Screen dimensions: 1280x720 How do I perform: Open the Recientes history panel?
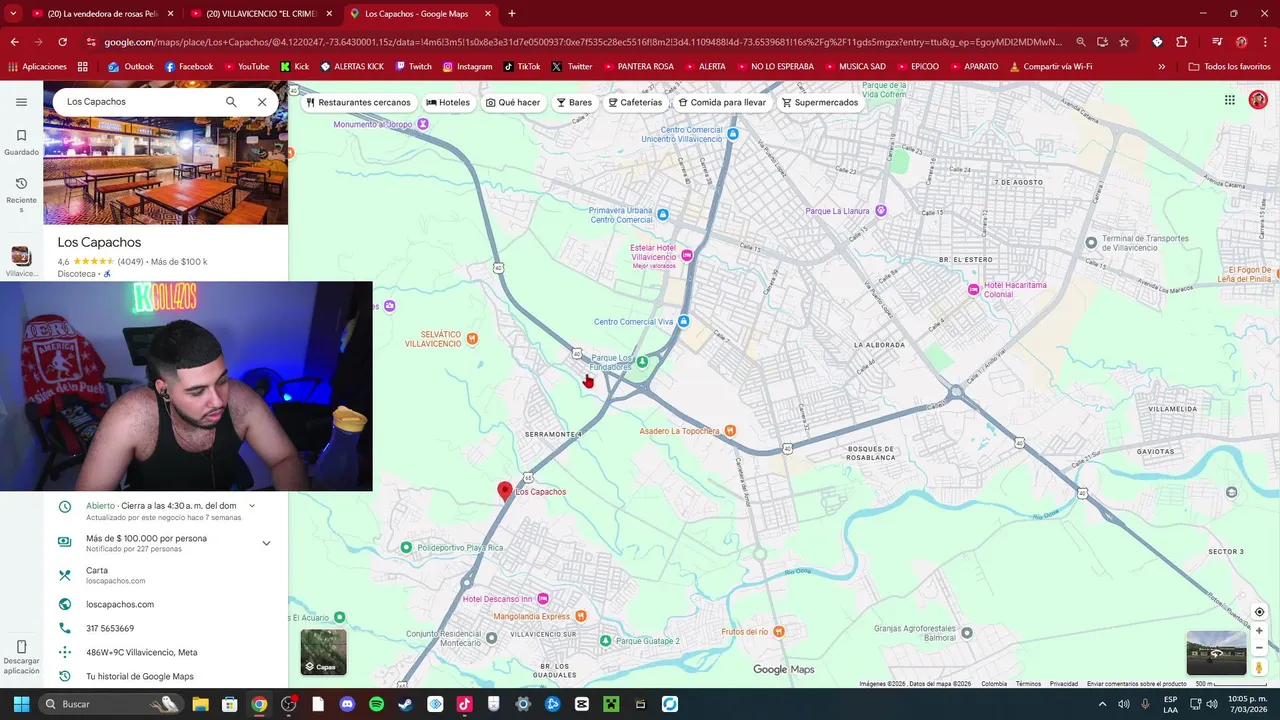(21, 195)
